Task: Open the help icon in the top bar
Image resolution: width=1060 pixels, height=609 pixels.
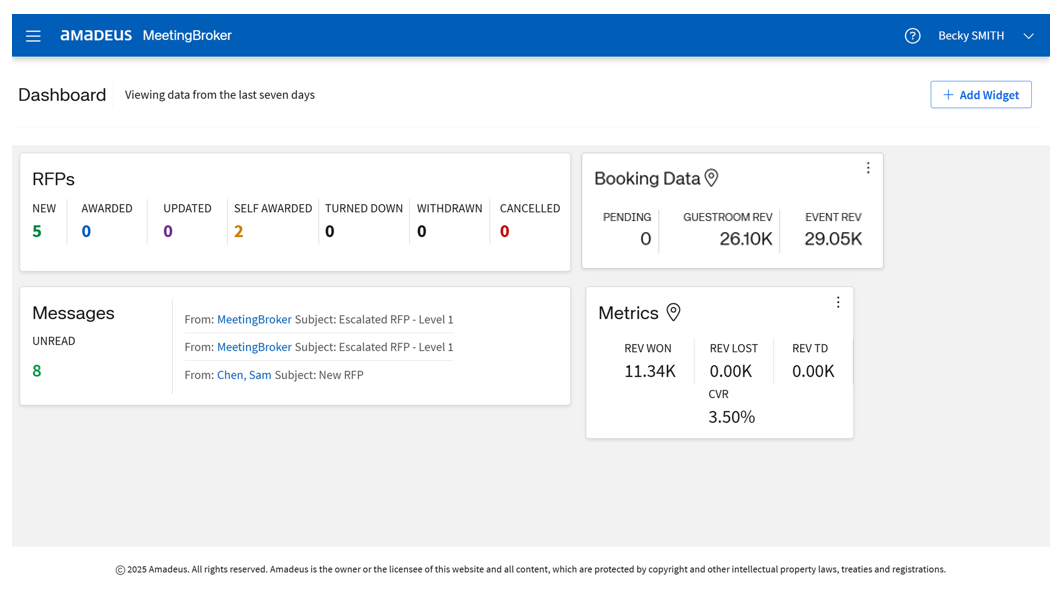Action: coord(912,35)
